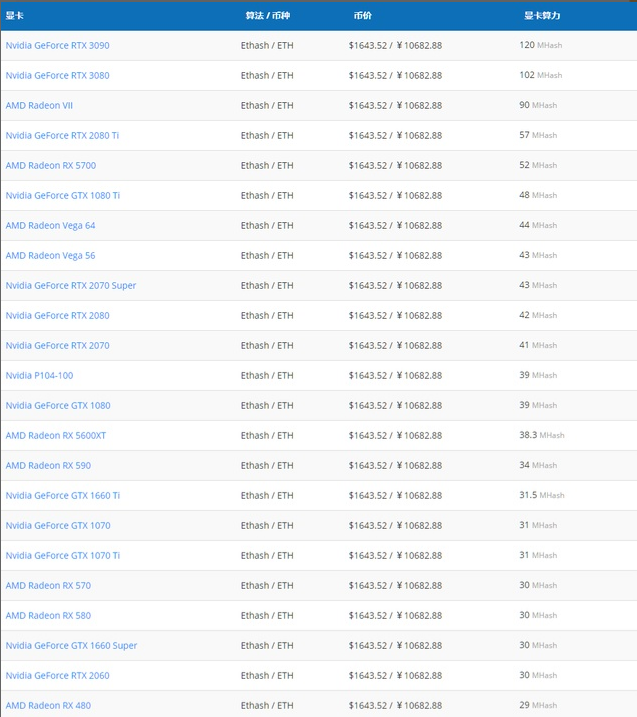Click Nvidia GeForce GTX 1660 Ti link
637x717 pixels.
point(62,496)
